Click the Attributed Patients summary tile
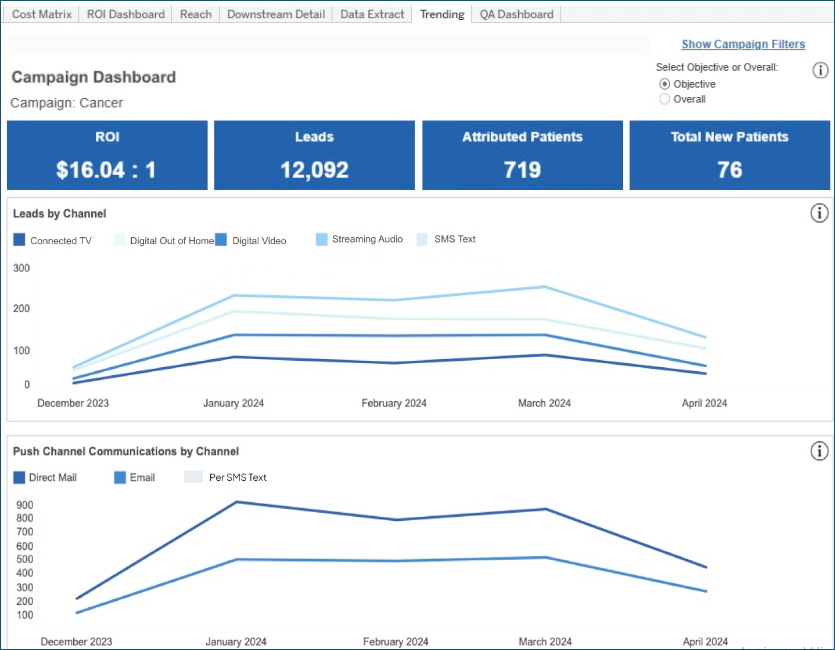Viewport: 835px width, 650px height. click(x=522, y=155)
